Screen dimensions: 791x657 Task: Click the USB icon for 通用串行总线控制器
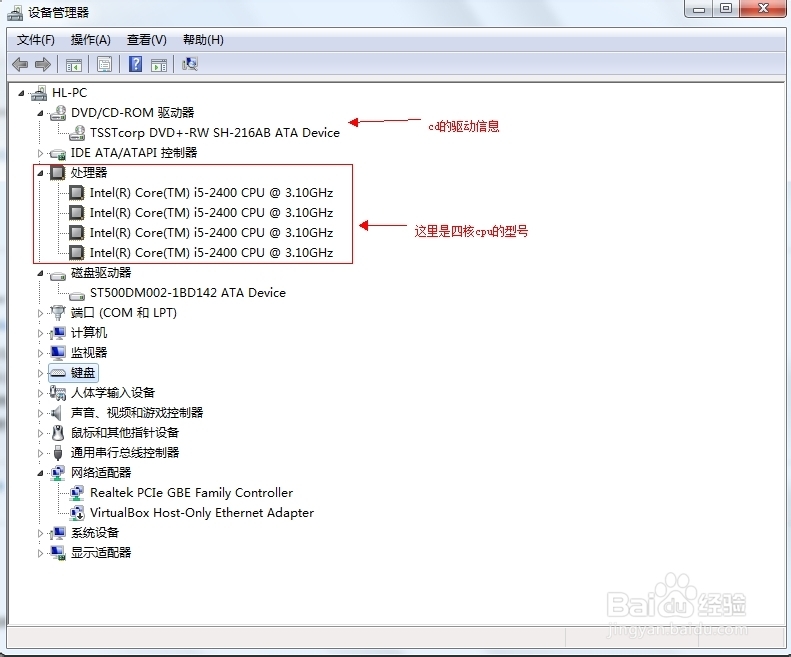tap(58, 453)
